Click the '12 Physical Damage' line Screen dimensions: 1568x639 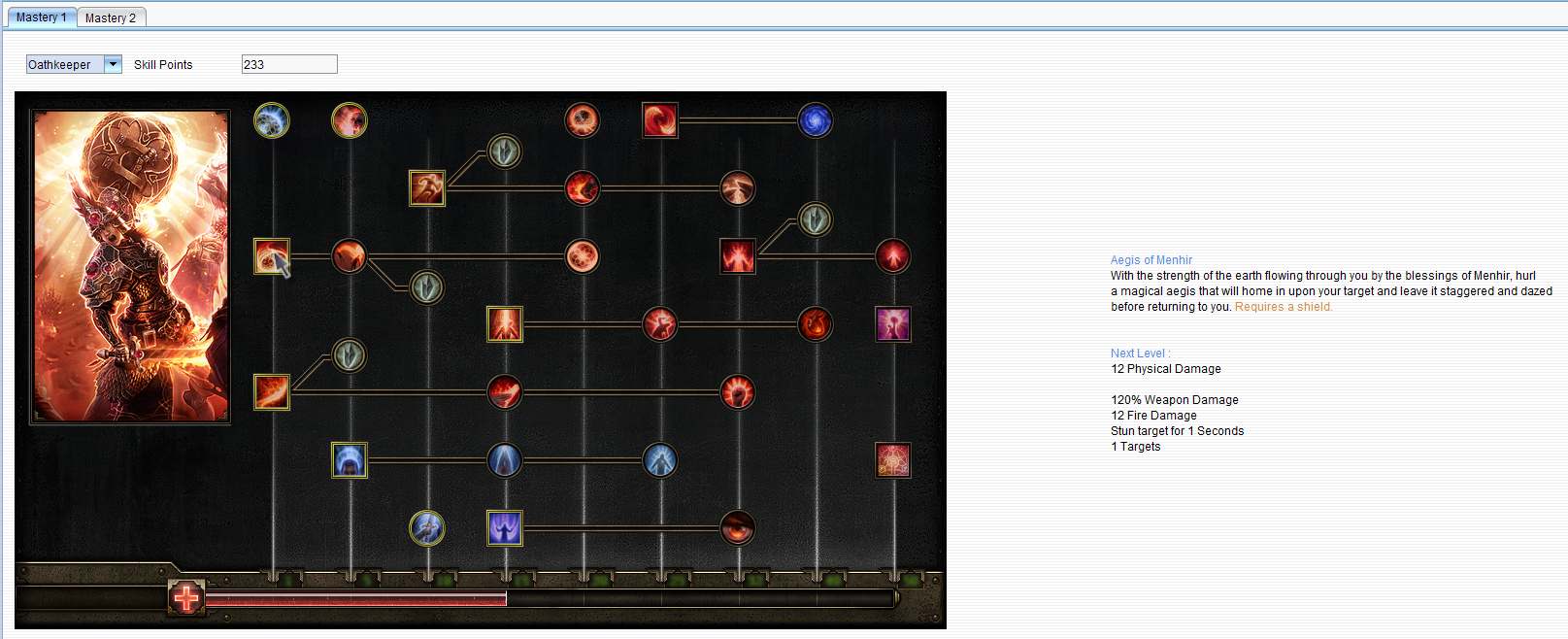tap(1166, 369)
